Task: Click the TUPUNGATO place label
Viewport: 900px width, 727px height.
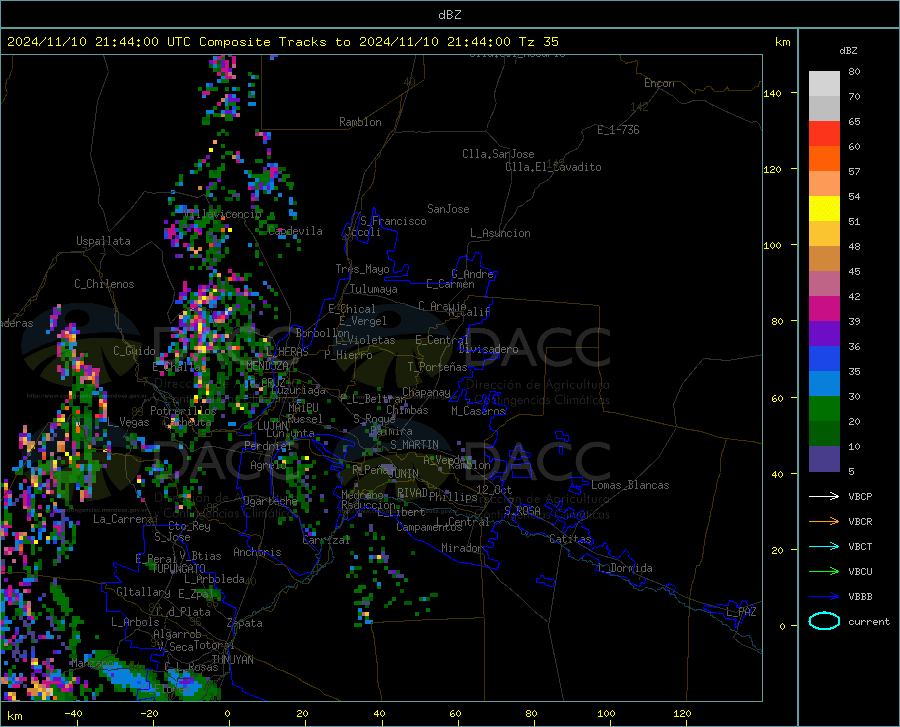Action: click(179, 568)
